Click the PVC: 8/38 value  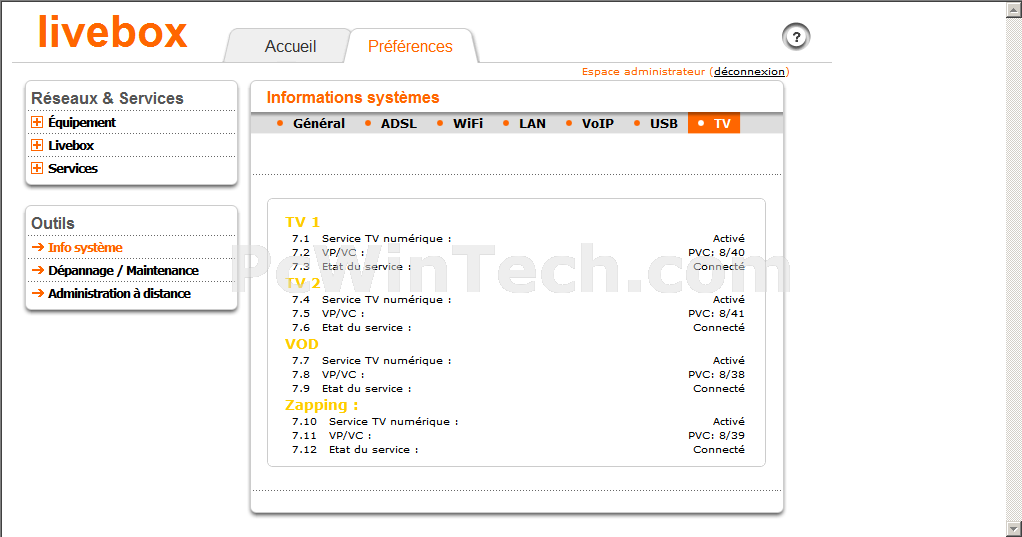[x=716, y=375]
